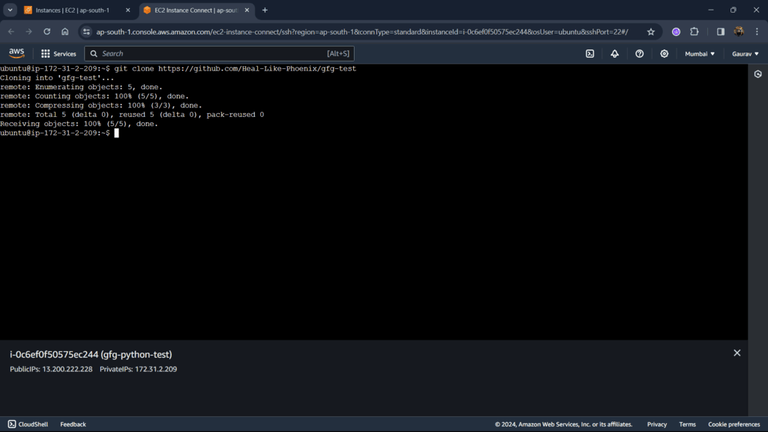
Task: Toggle the browser side panel
Action: pyautogui.click(x=720, y=32)
